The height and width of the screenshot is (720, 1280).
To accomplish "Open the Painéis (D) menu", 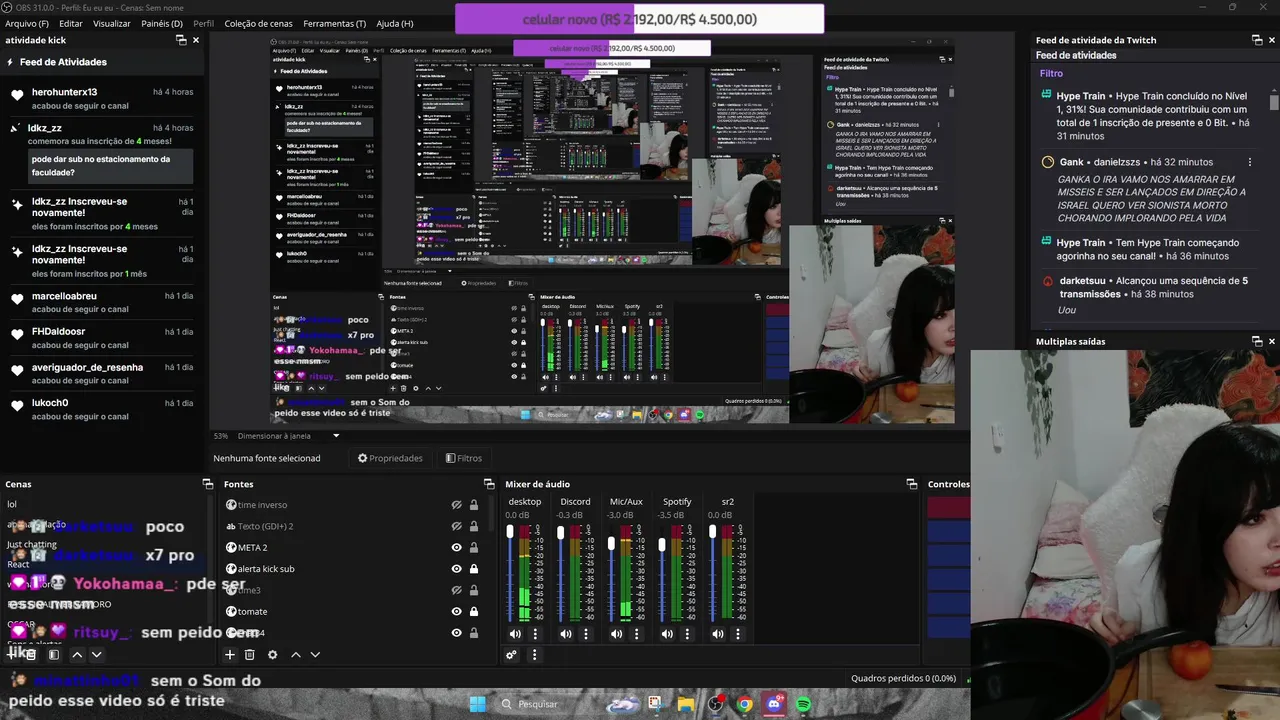I will point(162,23).
